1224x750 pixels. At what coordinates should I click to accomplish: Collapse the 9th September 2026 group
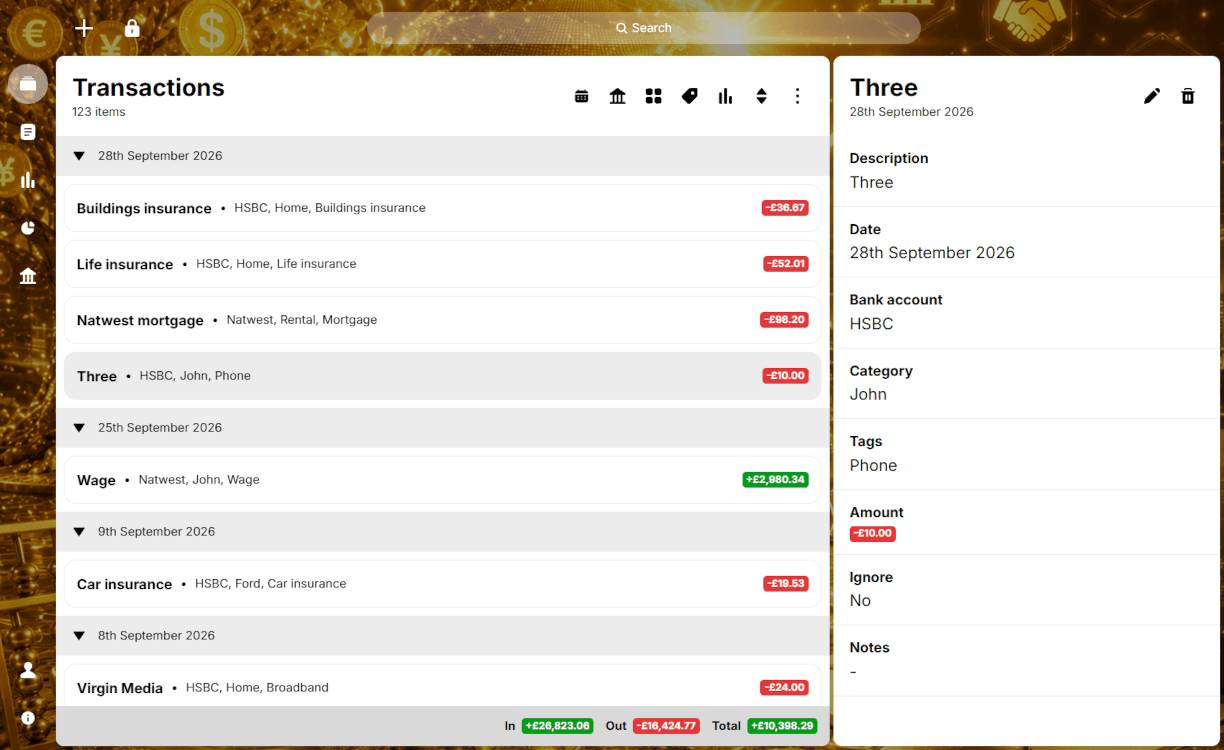click(79, 532)
